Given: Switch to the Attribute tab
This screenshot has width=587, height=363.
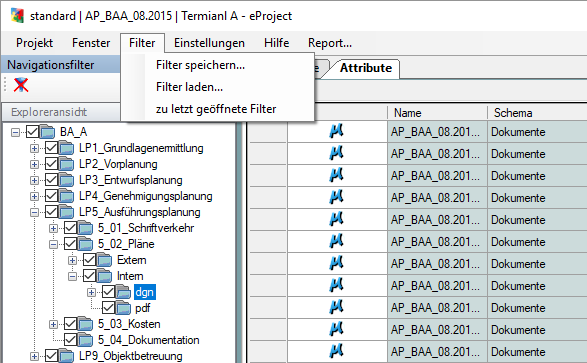Looking at the screenshot, I should click(366, 68).
